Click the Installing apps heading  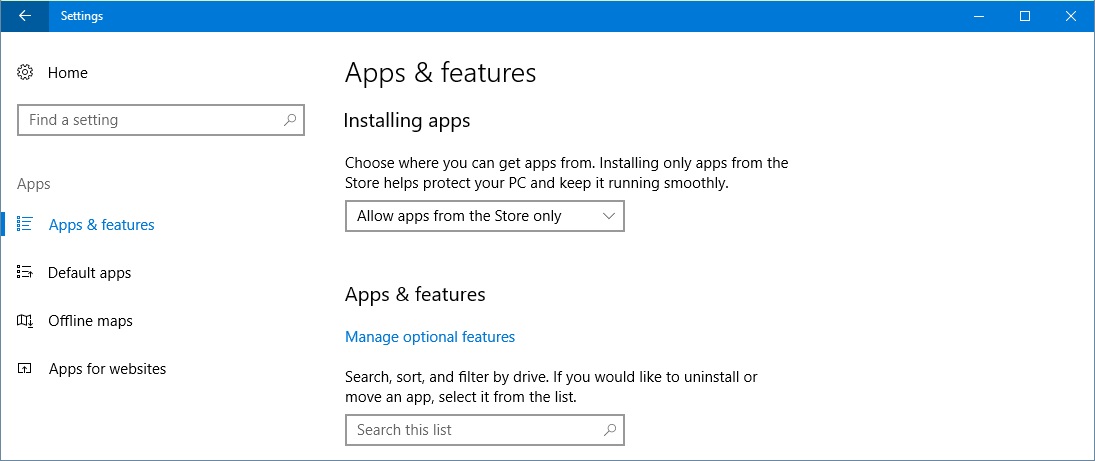pyautogui.click(x=407, y=121)
